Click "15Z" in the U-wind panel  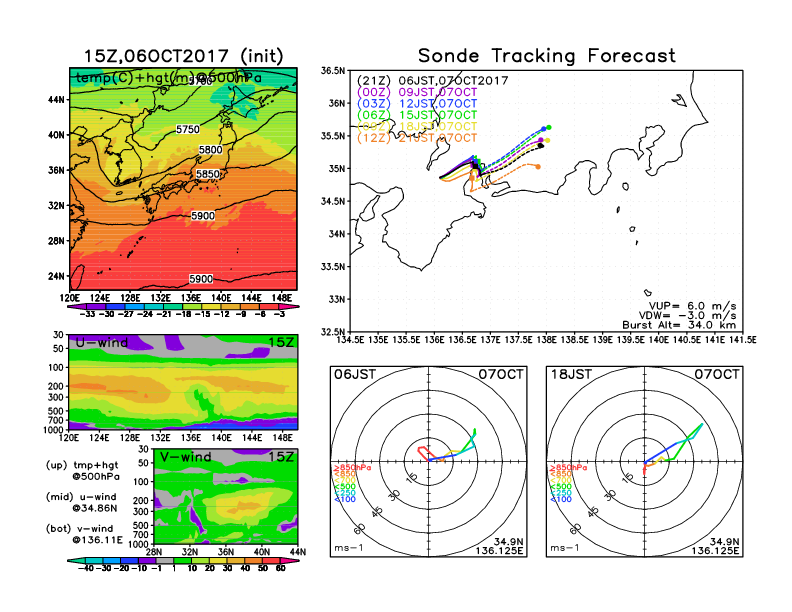[x=281, y=342]
